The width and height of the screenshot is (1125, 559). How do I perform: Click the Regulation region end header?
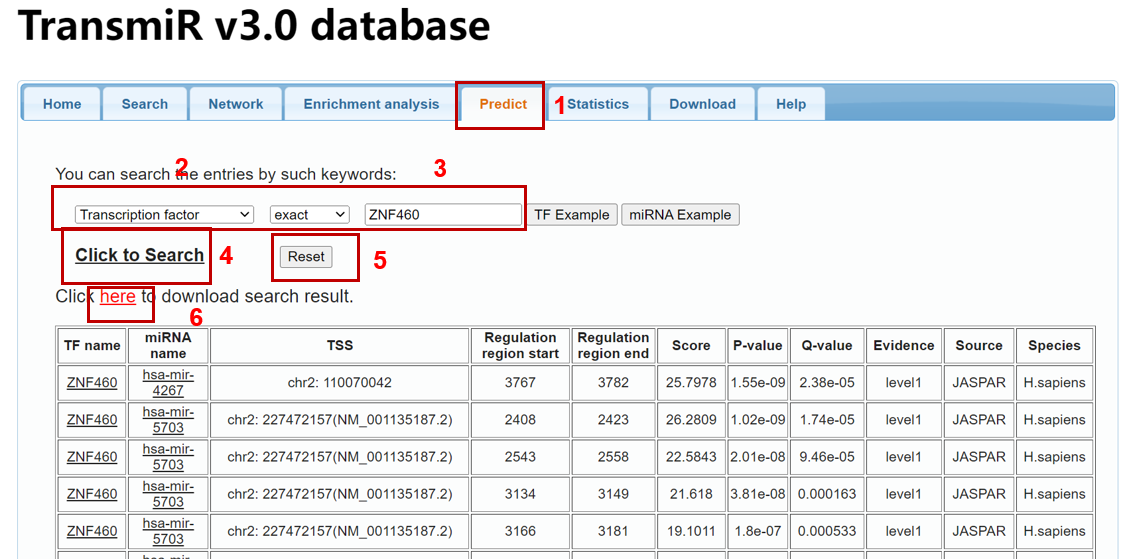click(x=613, y=345)
